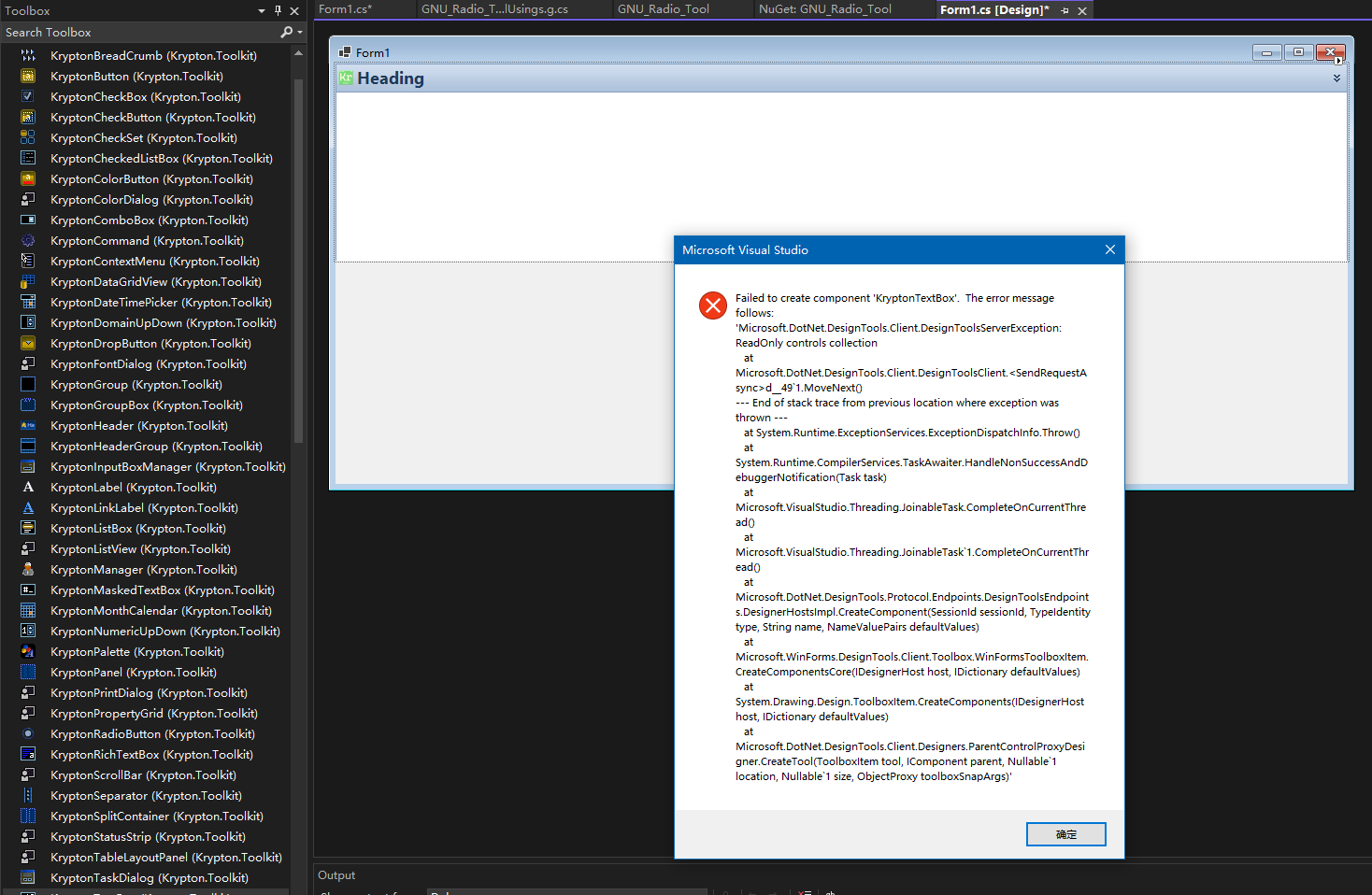Choose the KryptonMonthCalendar control icon

click(x=26, y=610)
